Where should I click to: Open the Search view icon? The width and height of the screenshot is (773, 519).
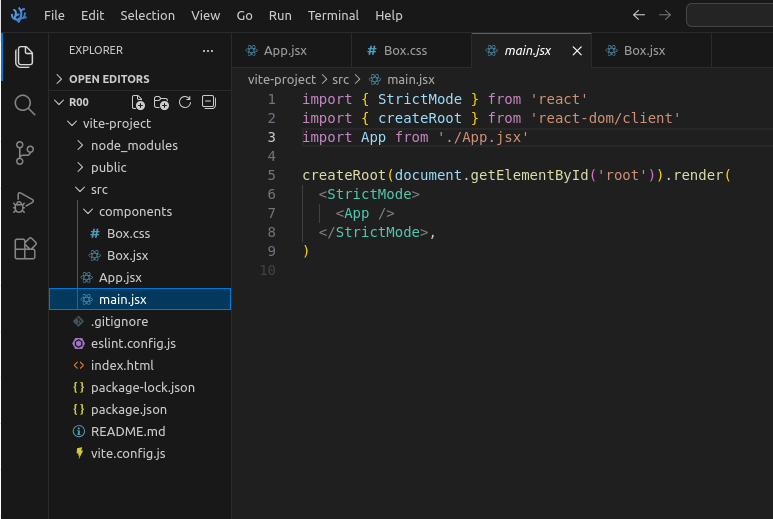tap(25, 105)
